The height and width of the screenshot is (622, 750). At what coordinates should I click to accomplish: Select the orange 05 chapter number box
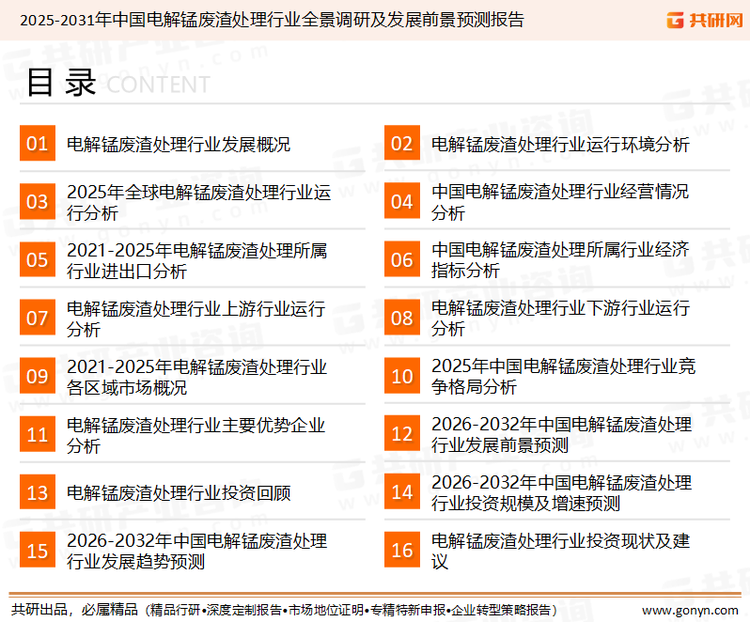[37, 260]
